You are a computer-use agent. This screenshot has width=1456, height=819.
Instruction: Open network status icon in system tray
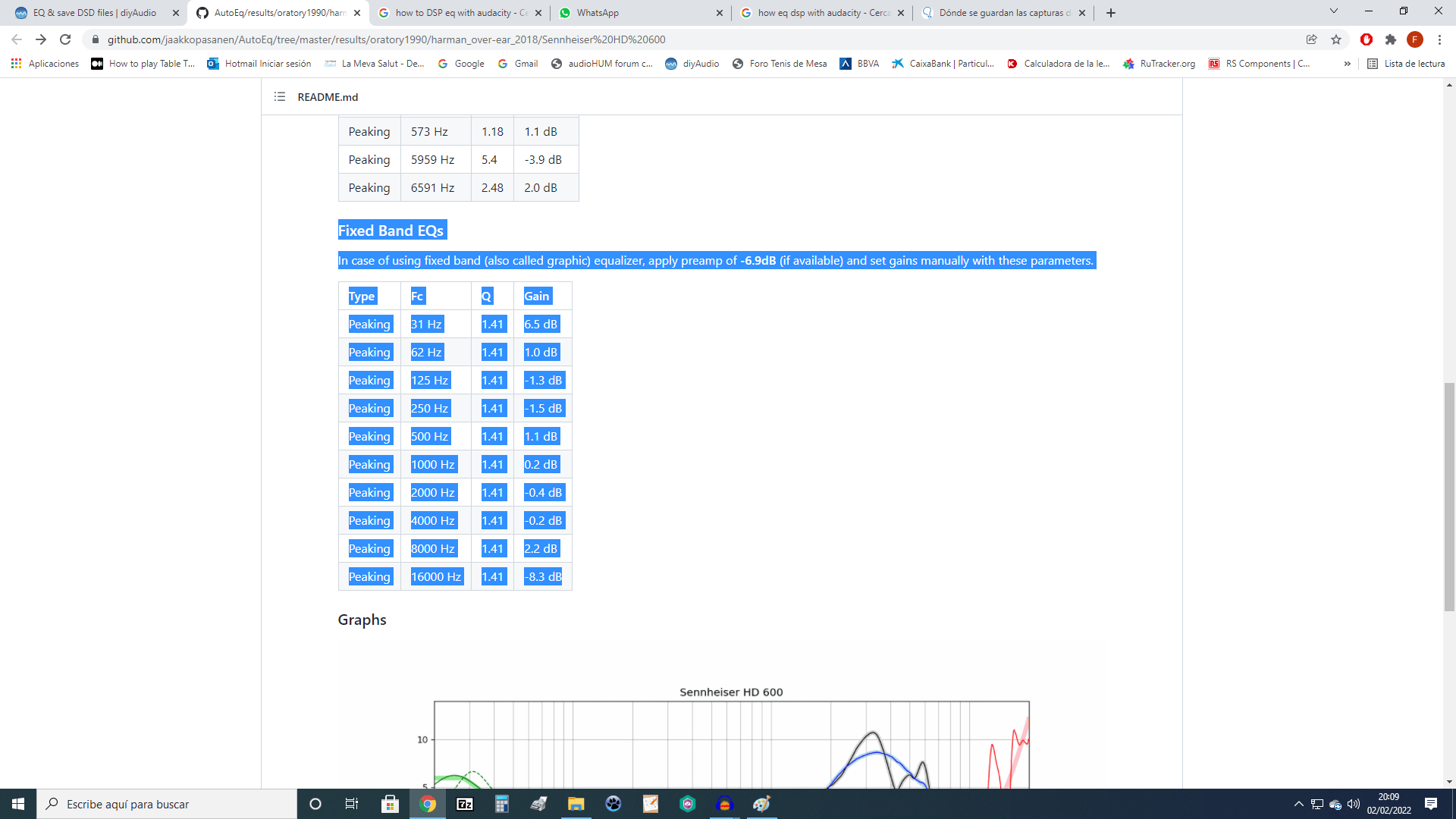click(x=1317, y=804)
